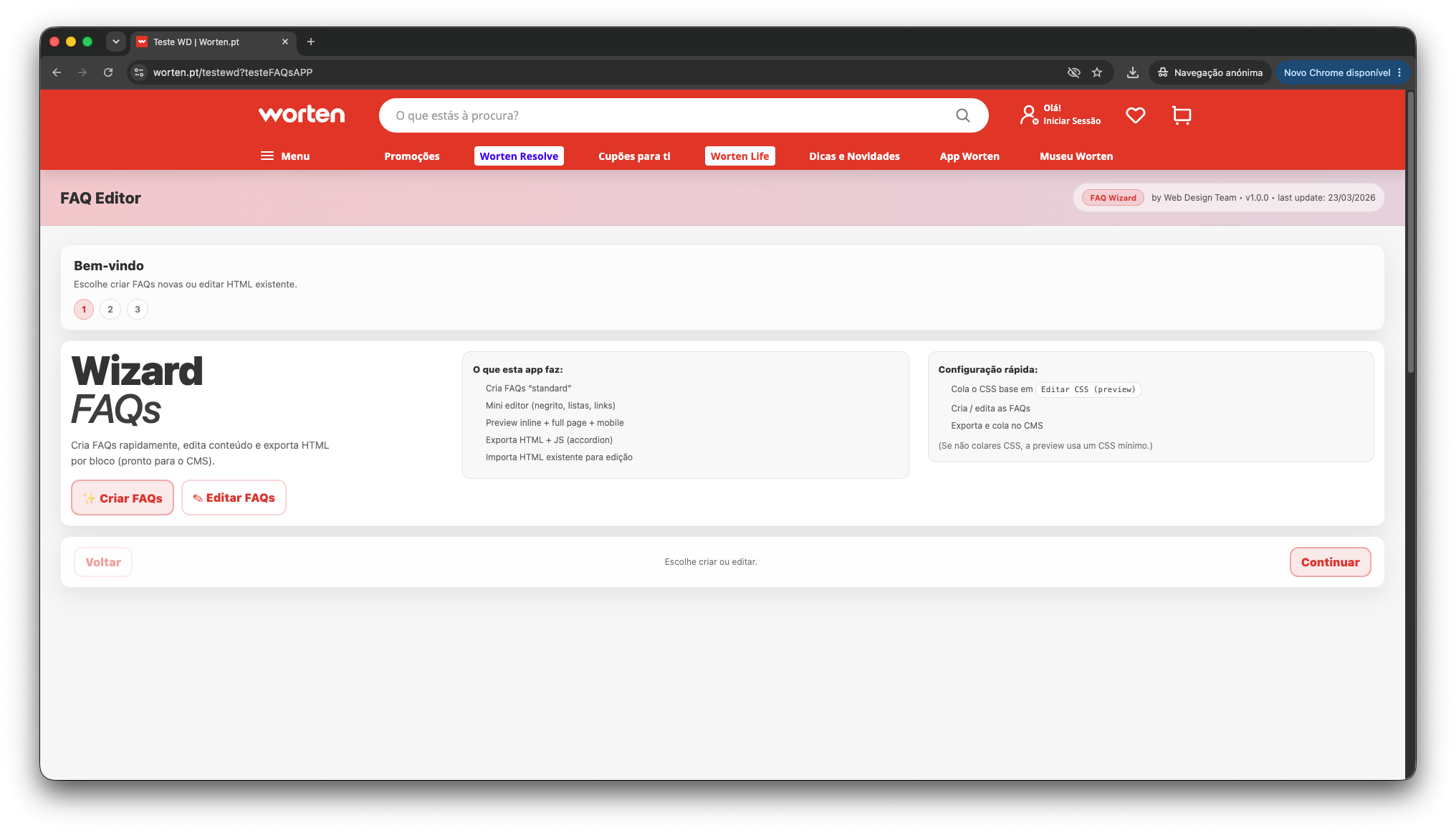Go back with the browser back arrow

(57, 72)
